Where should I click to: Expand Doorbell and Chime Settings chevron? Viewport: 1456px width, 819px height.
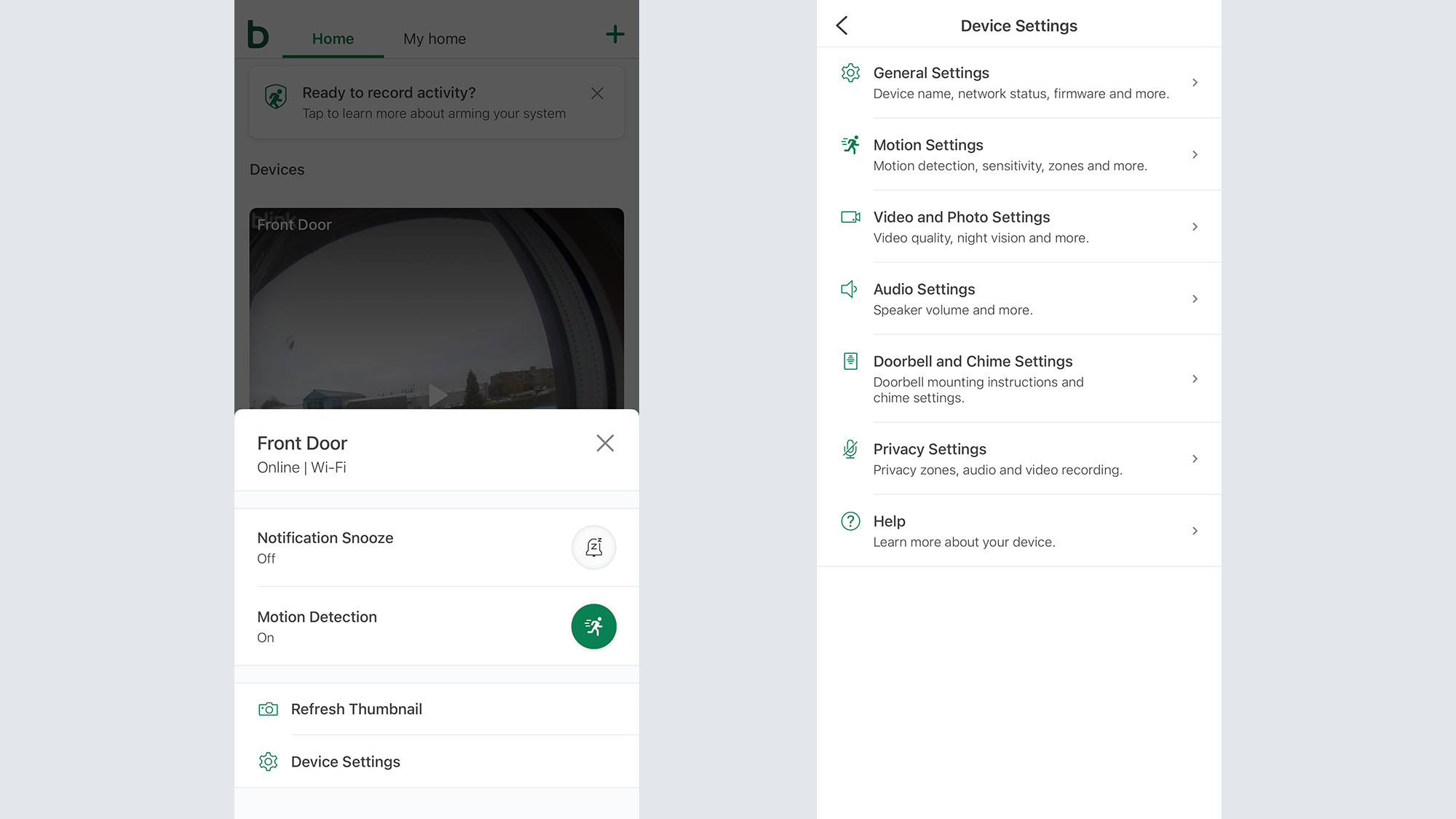tap(1195, 379)
